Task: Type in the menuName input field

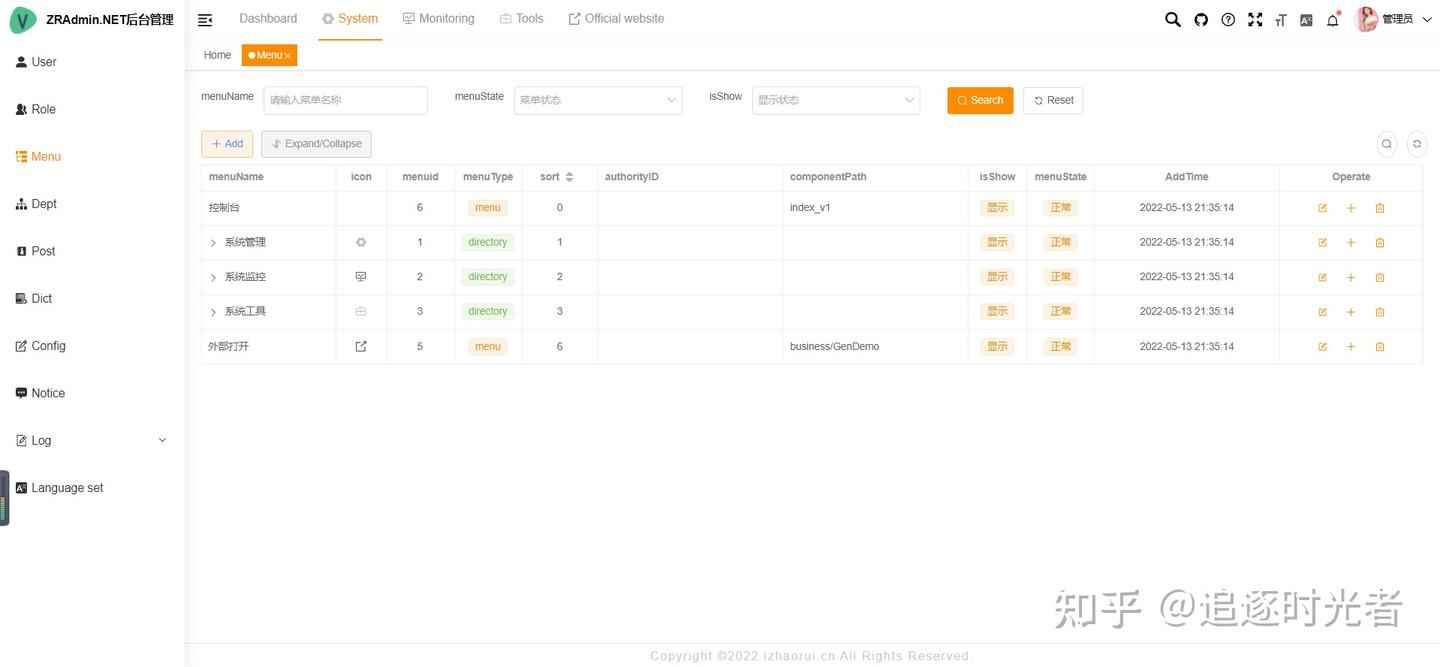Action: 345,99
